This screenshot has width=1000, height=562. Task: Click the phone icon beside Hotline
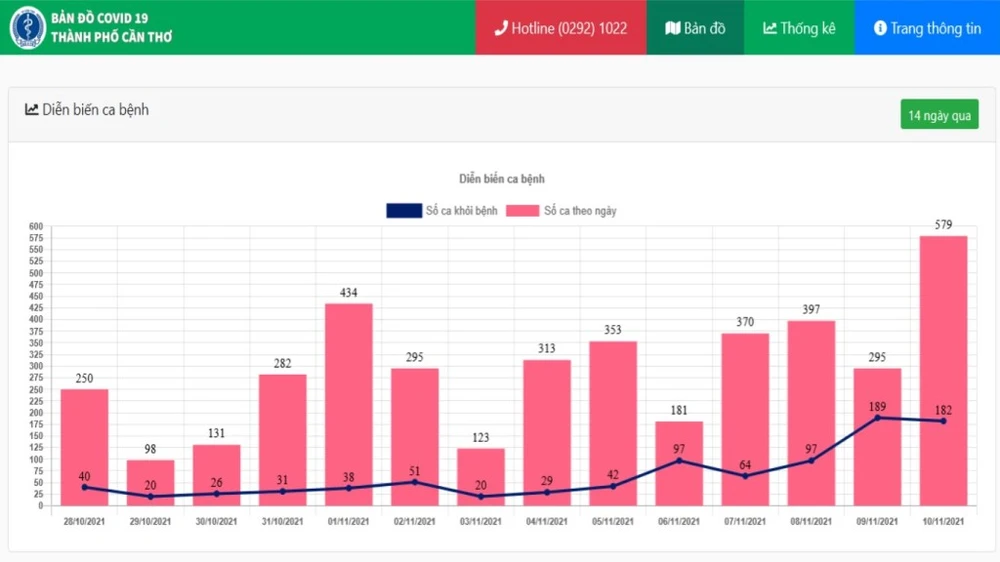pyautogui.click(x=501, y=28)
